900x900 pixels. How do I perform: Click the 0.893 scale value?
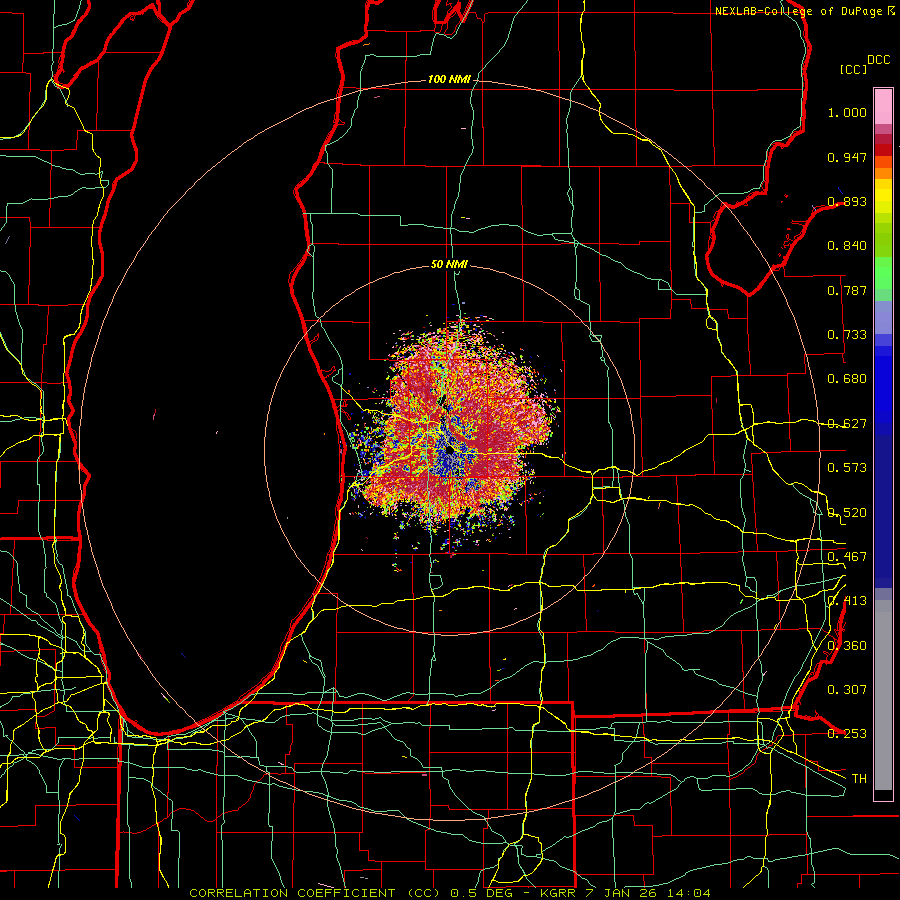[847, 201]
